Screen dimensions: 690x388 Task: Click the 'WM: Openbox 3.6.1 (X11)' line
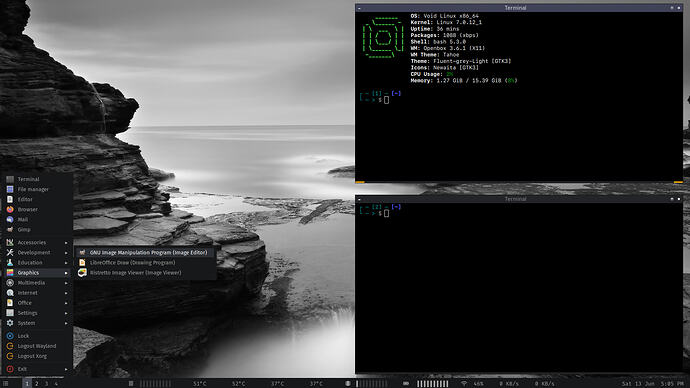coord(448,48)
